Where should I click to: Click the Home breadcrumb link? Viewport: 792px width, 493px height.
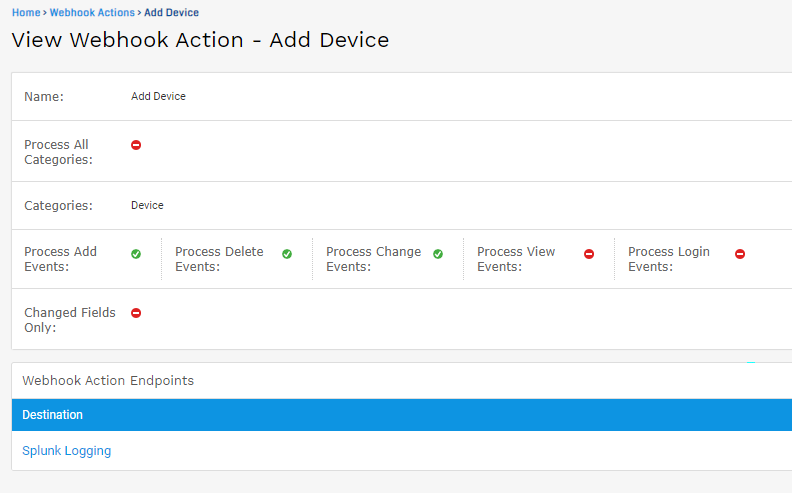(x=25, y=13)
